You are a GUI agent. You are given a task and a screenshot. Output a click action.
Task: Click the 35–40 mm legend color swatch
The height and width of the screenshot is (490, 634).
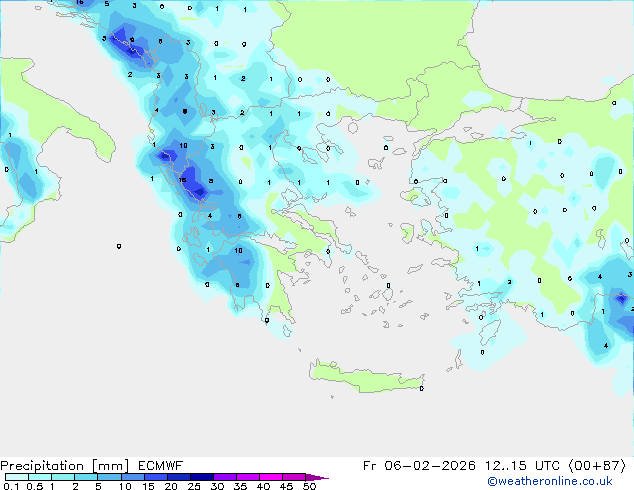point(248,477)
